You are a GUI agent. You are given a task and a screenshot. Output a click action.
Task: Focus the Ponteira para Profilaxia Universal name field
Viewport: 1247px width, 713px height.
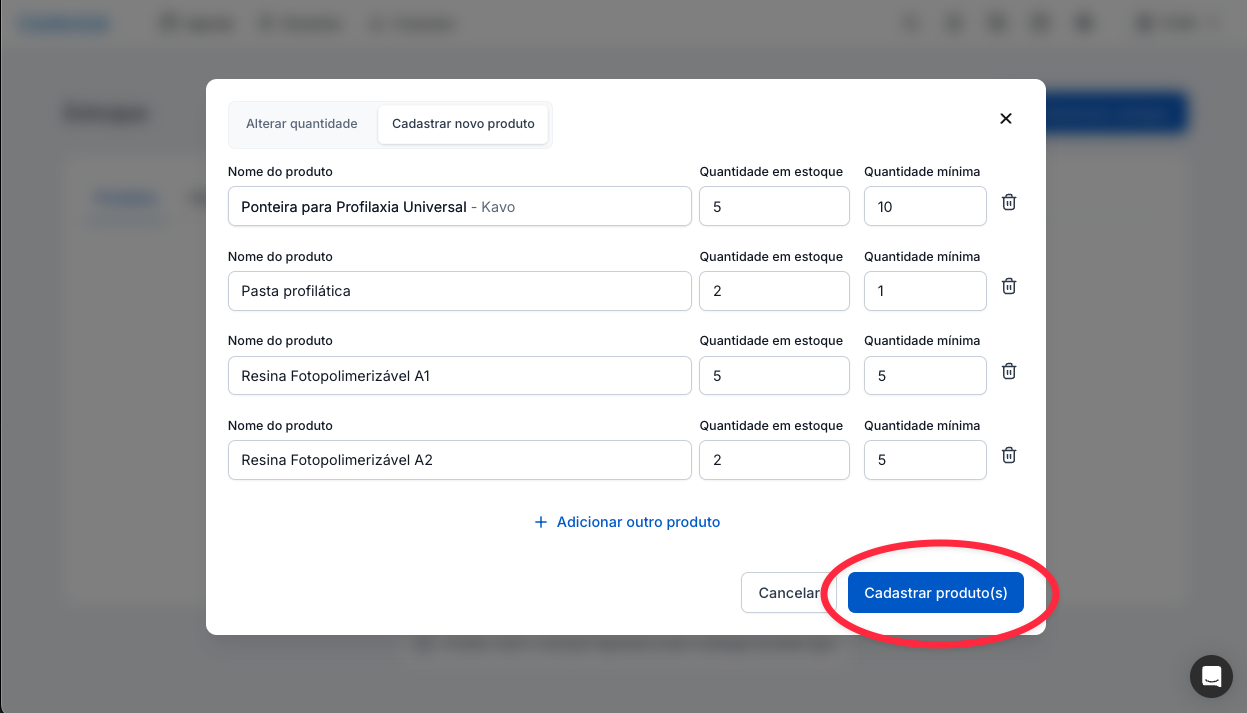[459, 207]
